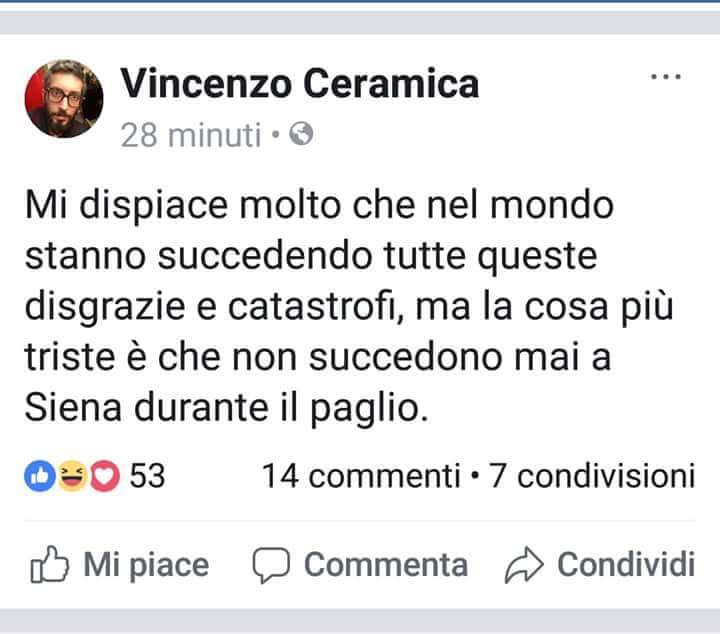Click the thumbs-up outline icon beside Mi piace
720x634 pixels.
tap(49, 566)
